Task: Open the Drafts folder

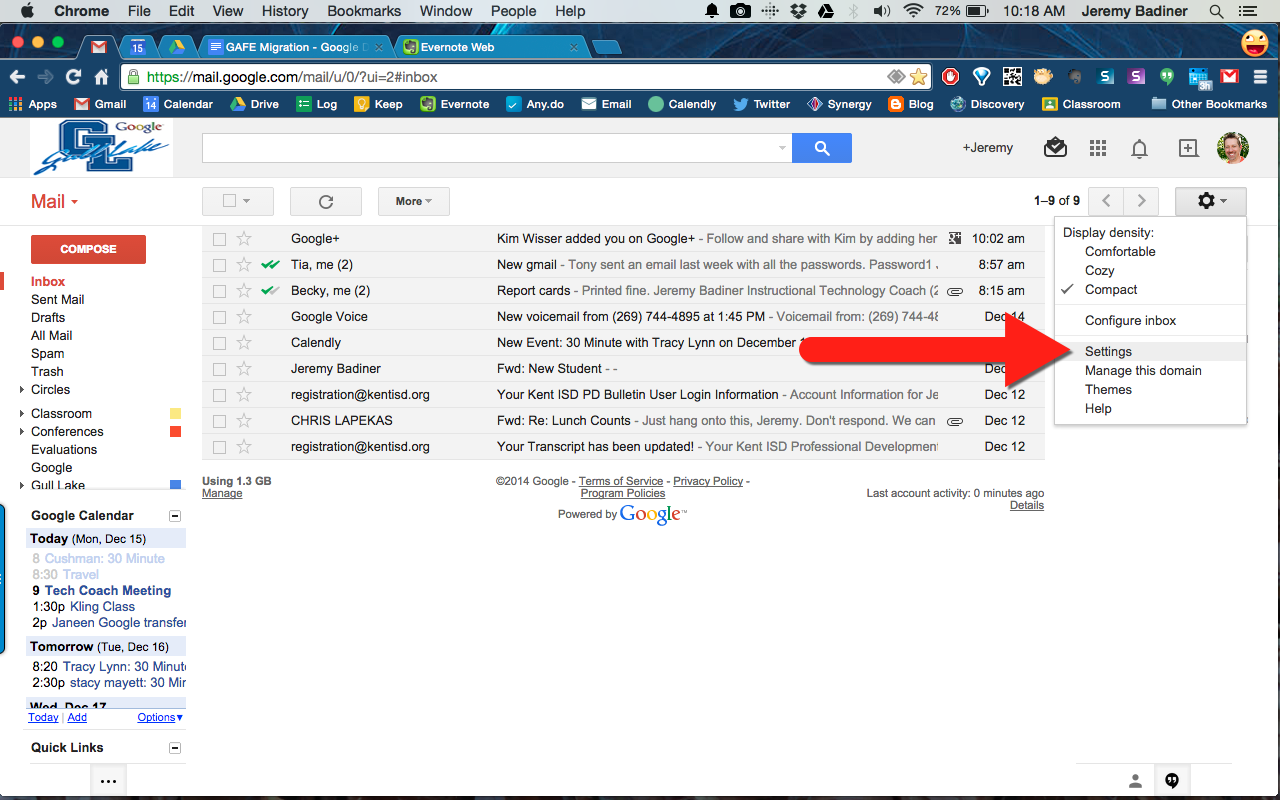Action: pos(48,318)
